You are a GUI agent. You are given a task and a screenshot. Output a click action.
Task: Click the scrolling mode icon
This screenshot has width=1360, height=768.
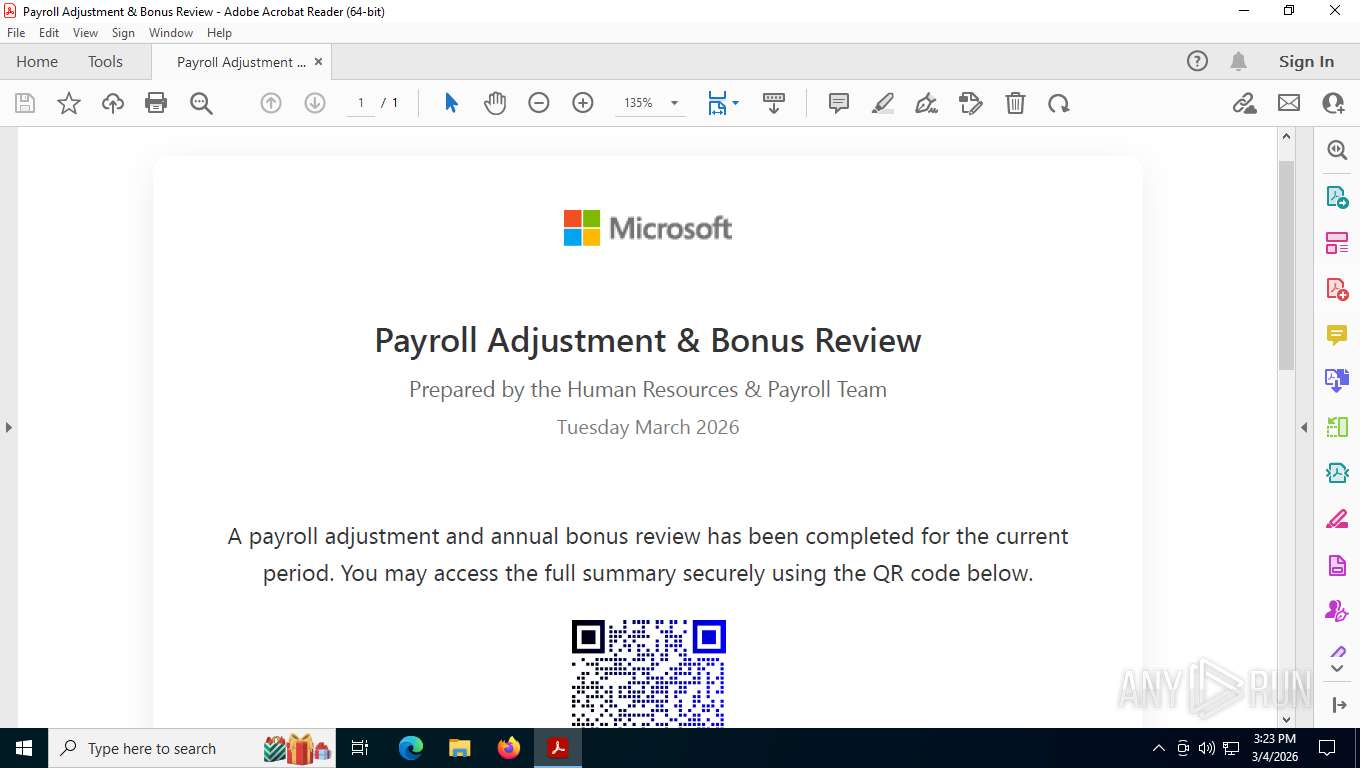774,103
